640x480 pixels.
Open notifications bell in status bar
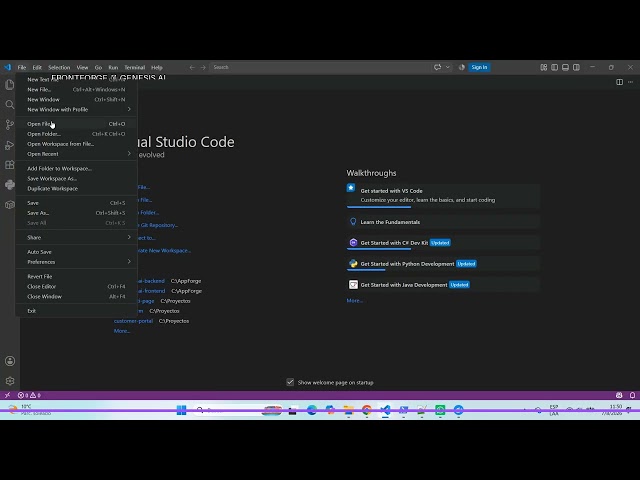[x=632, y=395]
